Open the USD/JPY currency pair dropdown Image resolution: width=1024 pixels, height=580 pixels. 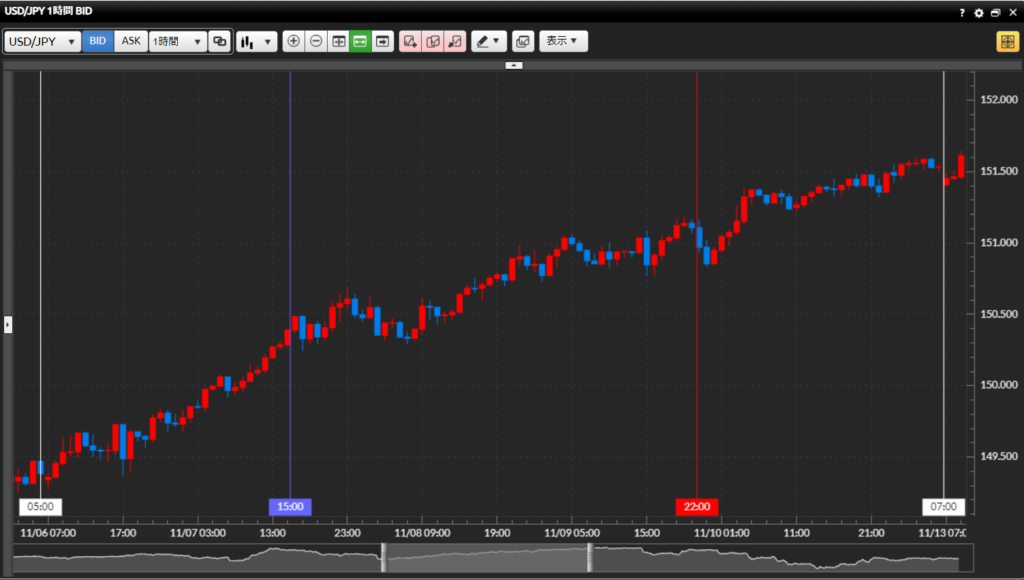point(43,42)
